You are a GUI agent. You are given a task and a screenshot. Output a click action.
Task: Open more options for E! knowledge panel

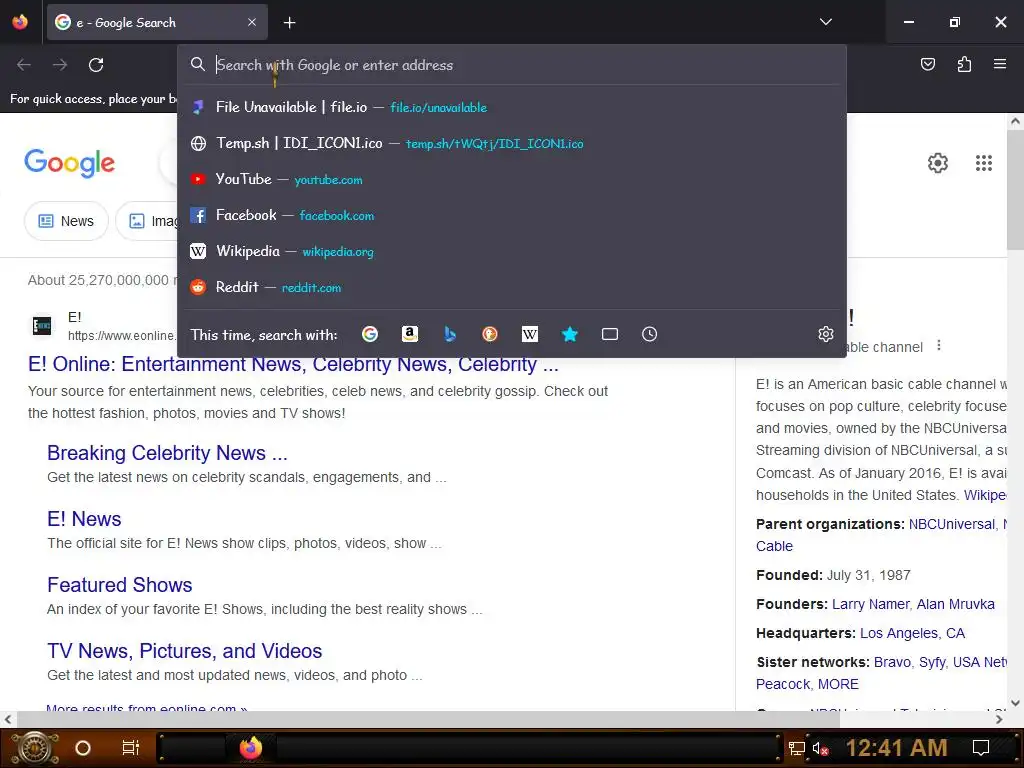click(x=938, y=345)
